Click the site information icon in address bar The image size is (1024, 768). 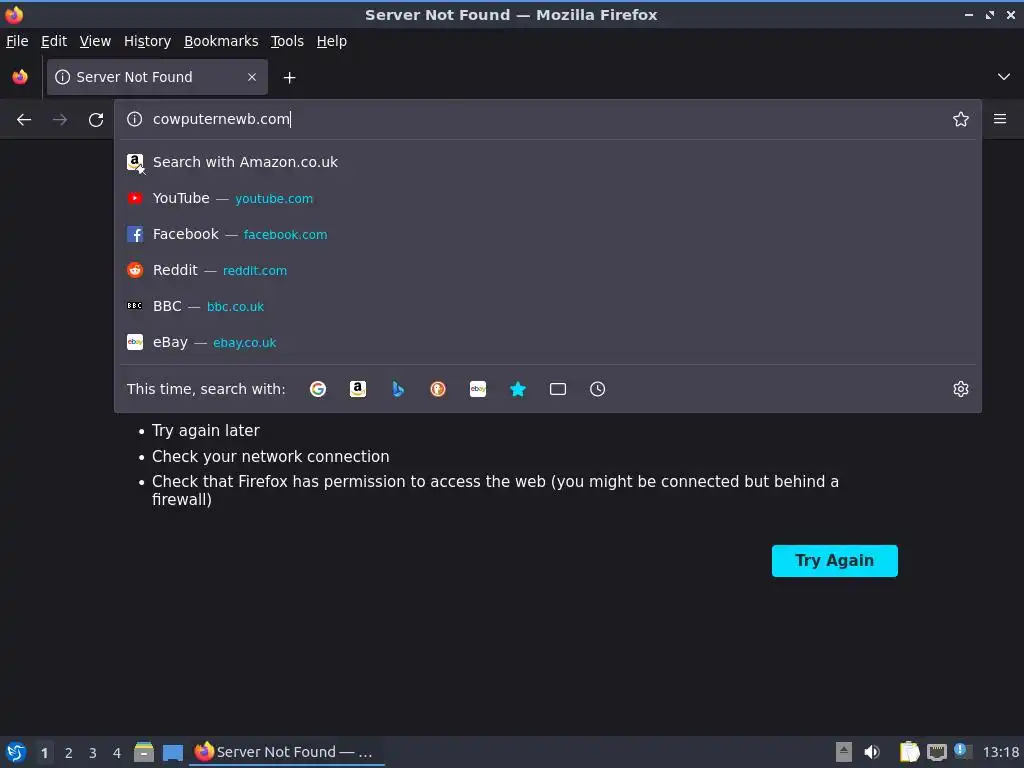click(x=135, y=119)
